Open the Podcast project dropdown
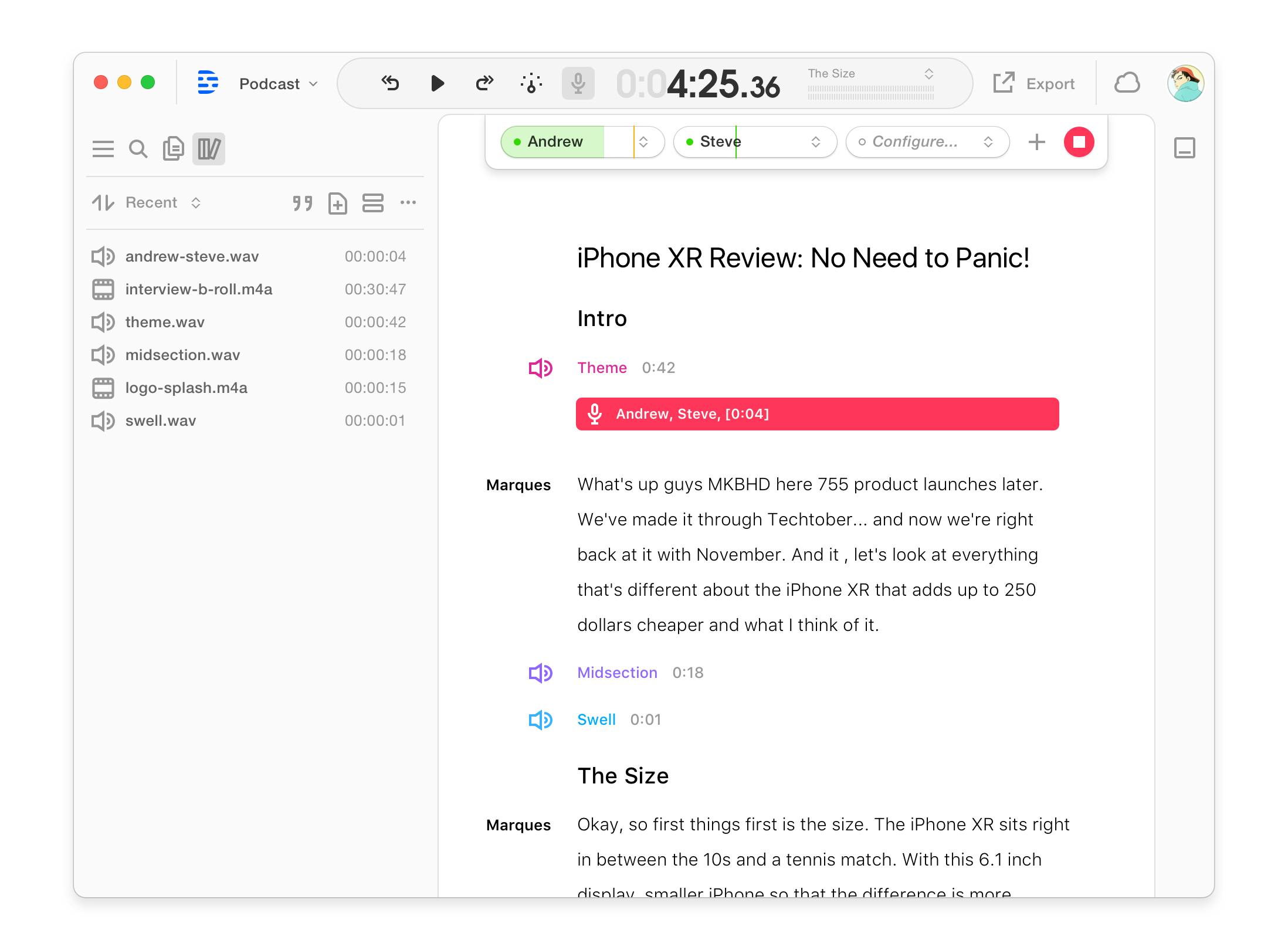Image resolution: width=1288 pixels, height=950 pixels. pyautogui.click(x=279, y=84)
